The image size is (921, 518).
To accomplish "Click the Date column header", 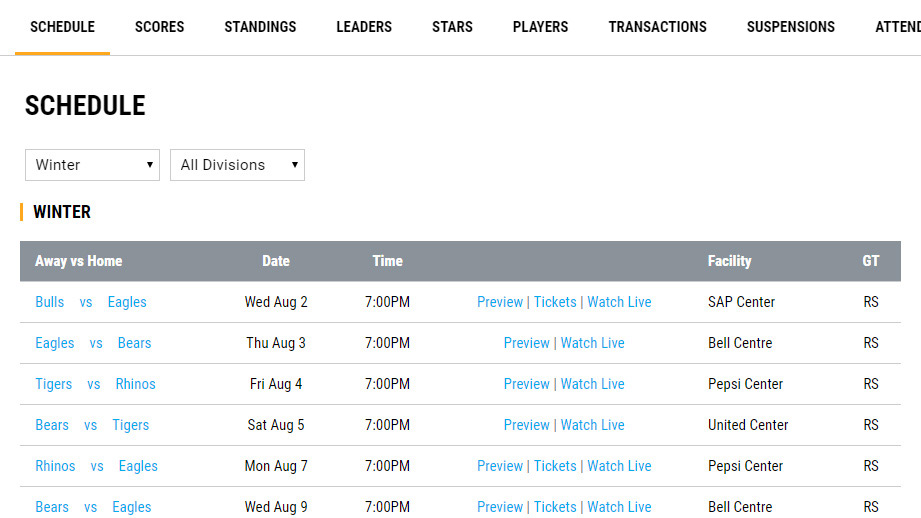I will click(x=276, y=261).
